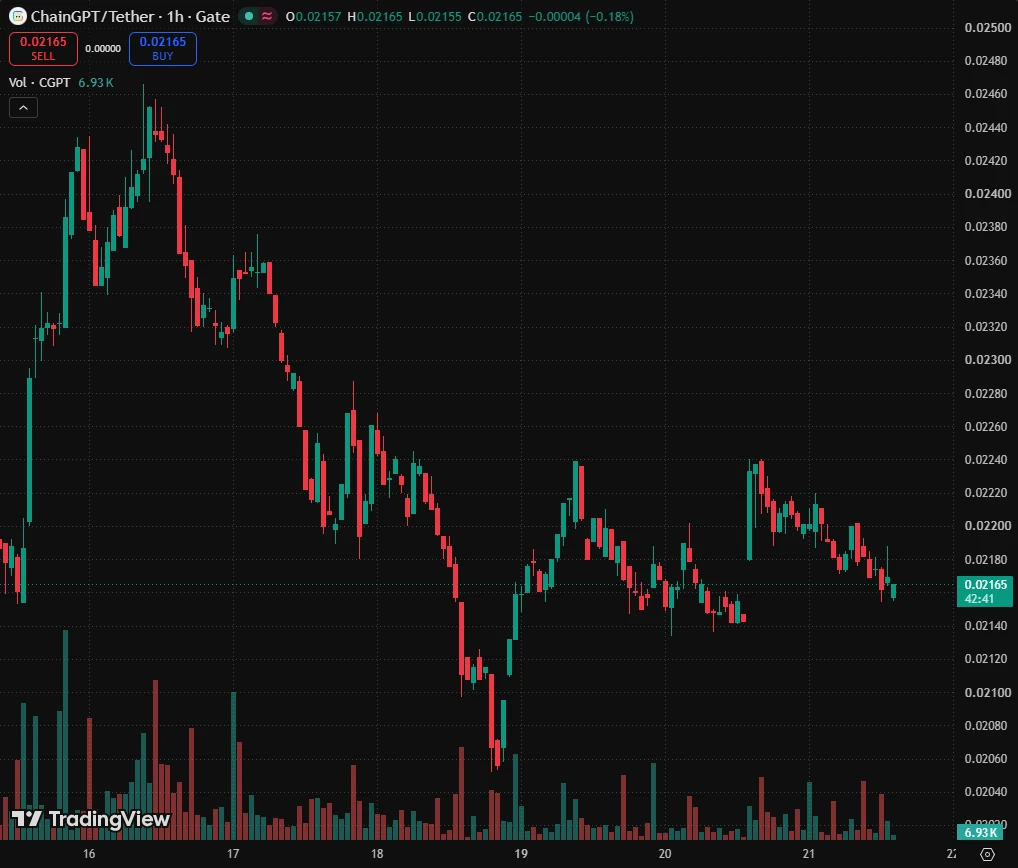The image size is (1018, 868).
Task: Click date "20" on the time axis
Action: click(x=664, y=854)
